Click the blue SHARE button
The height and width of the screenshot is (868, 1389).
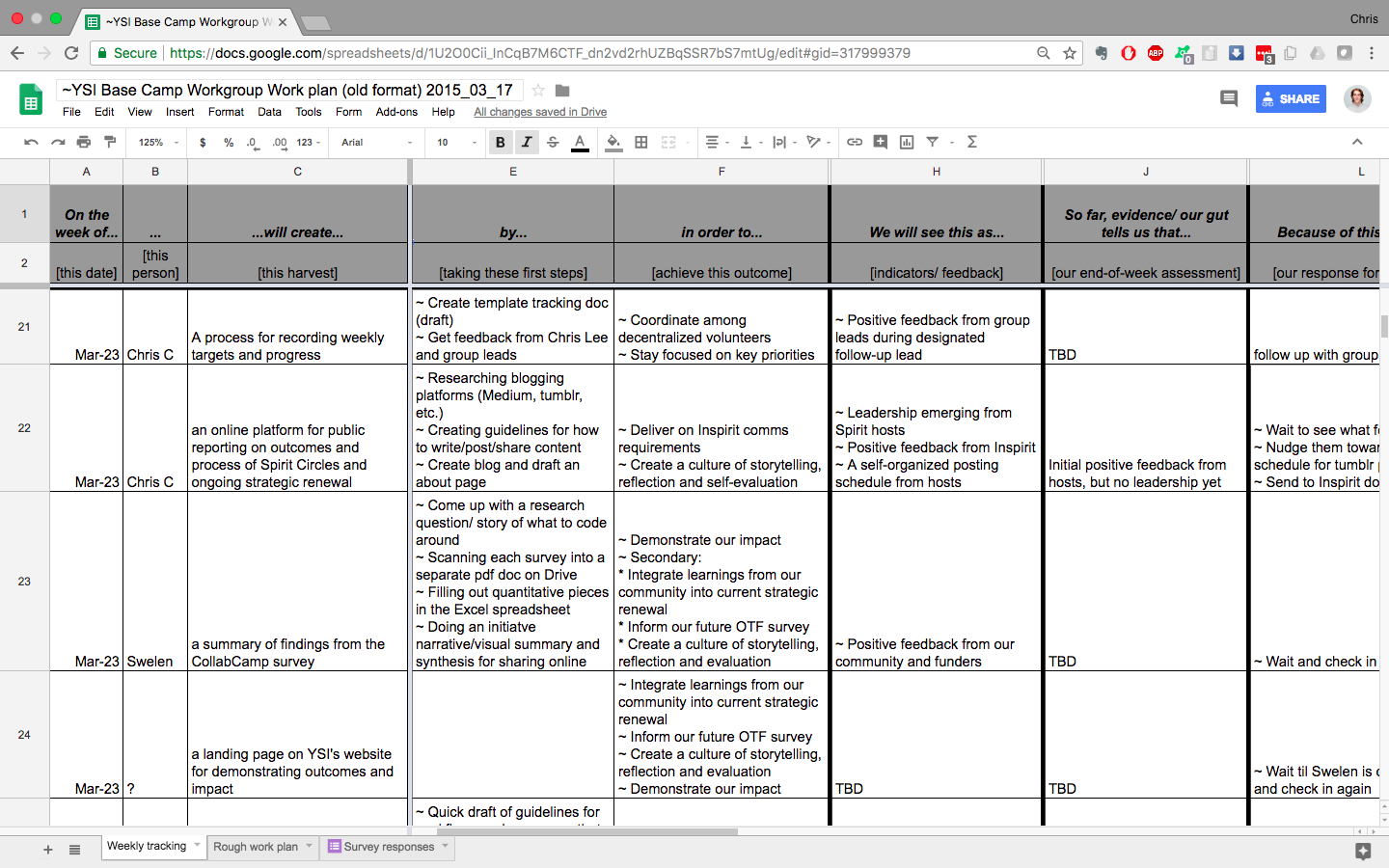(1291, 98)
